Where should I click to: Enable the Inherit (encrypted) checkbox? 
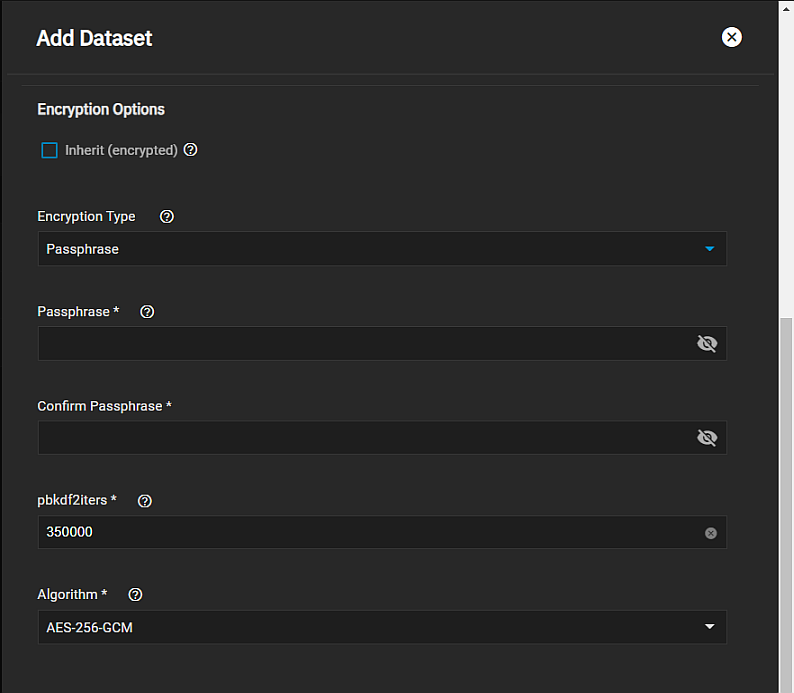(49, 150)
